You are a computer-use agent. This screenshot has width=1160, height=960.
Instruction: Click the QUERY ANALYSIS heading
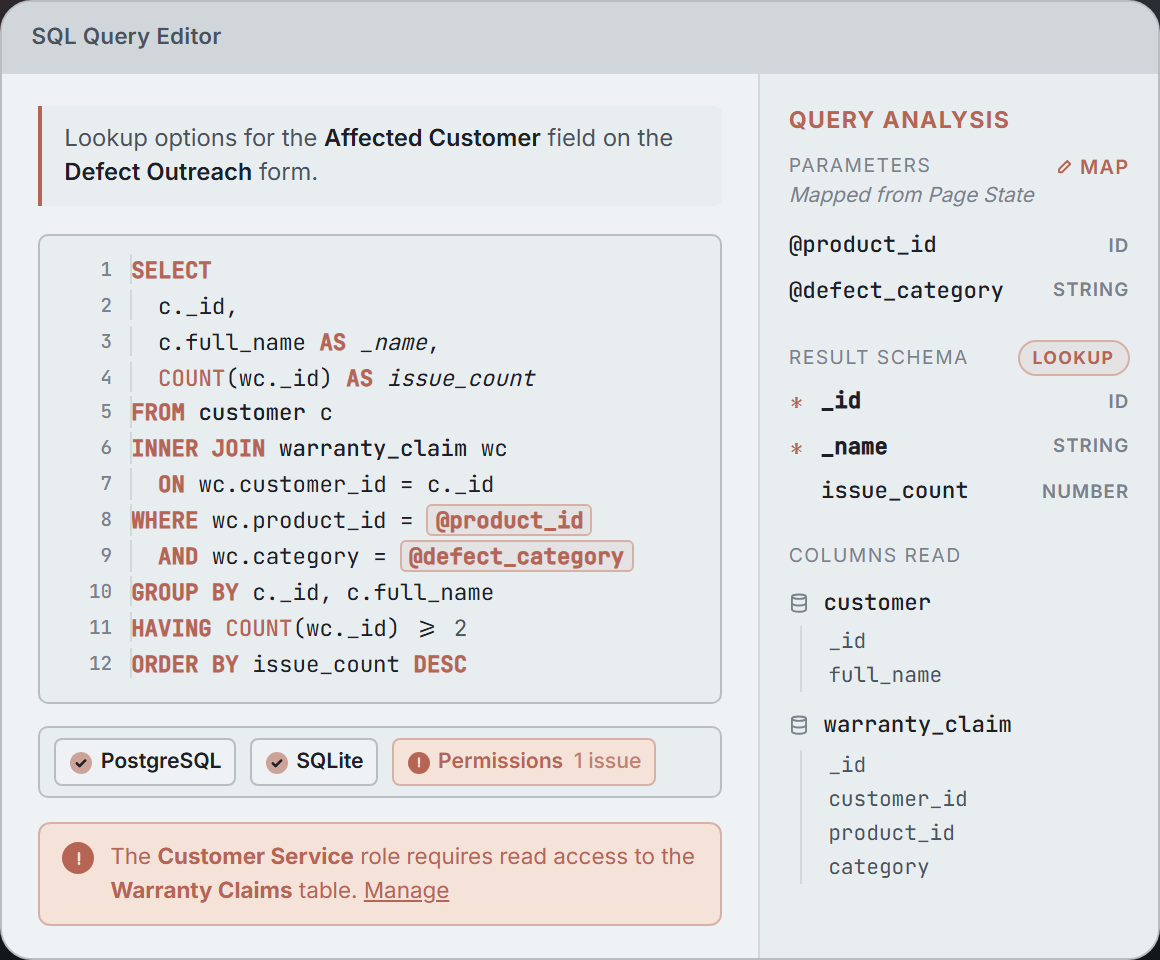(899, 120)
